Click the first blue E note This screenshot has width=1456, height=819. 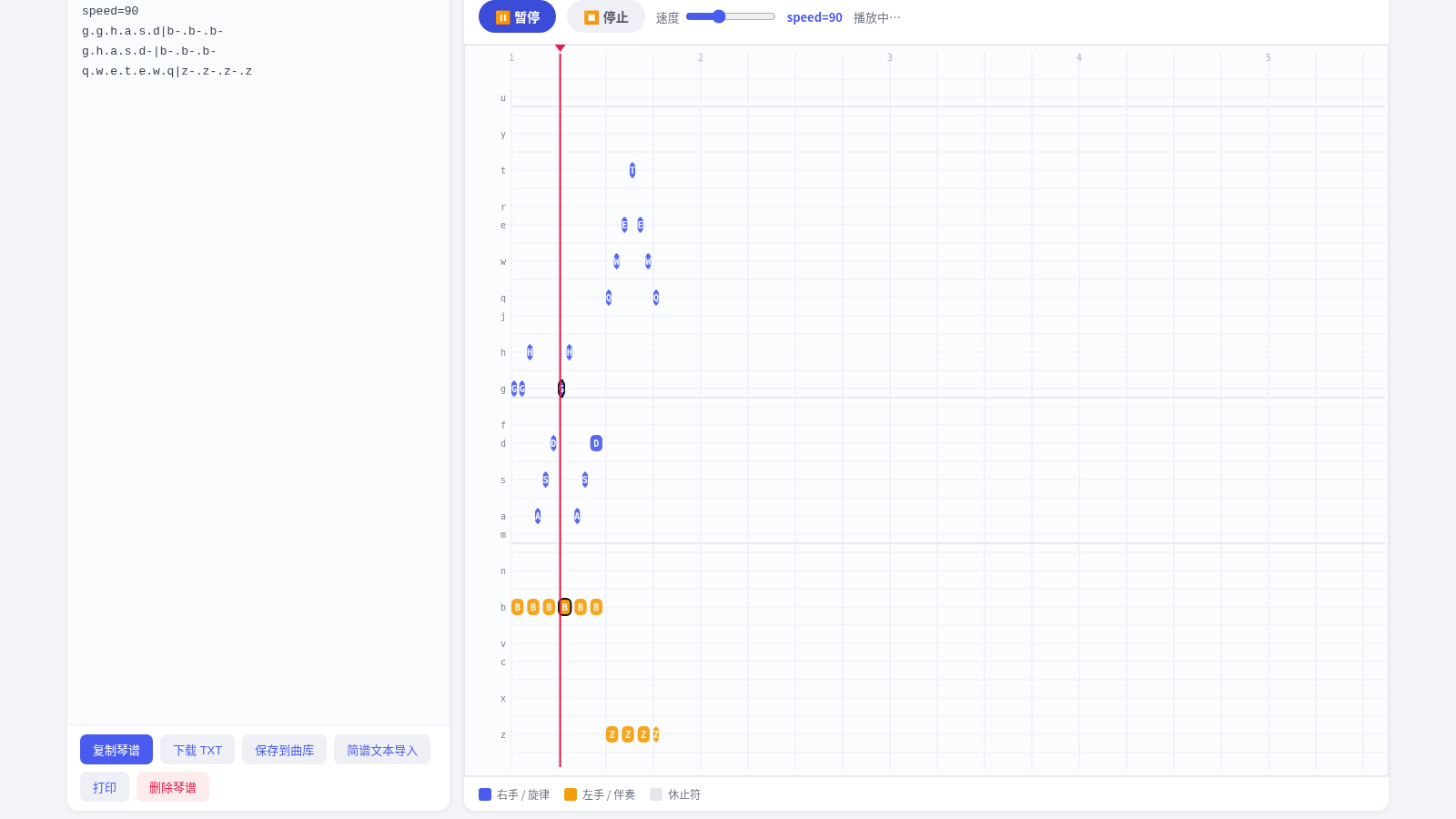(x=624, y=225)
